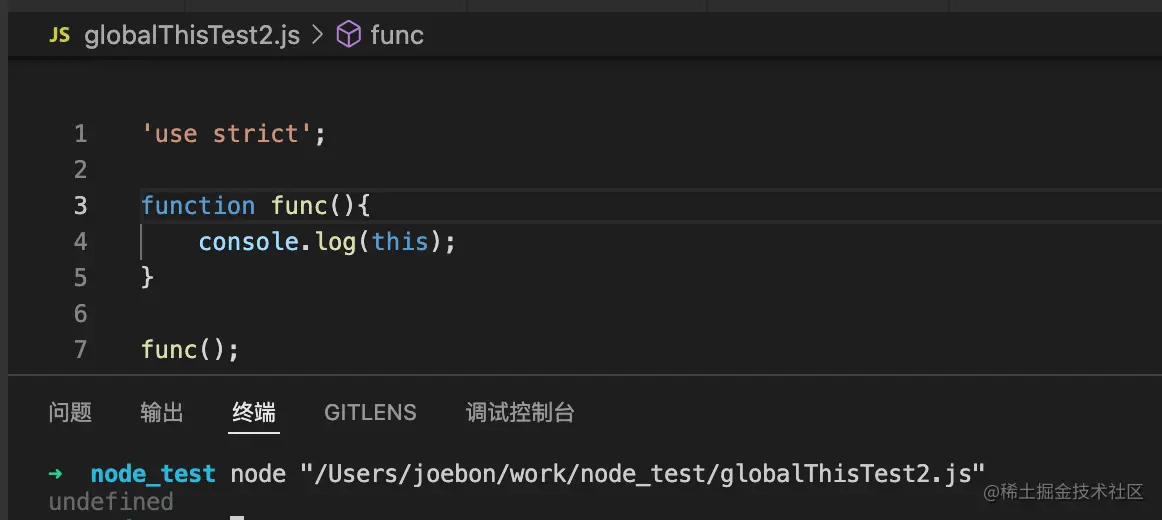Click the JS file icon in breadcrumb
Image resolution: width=1162 pixels, height=520 pixels.
(60, 36)
